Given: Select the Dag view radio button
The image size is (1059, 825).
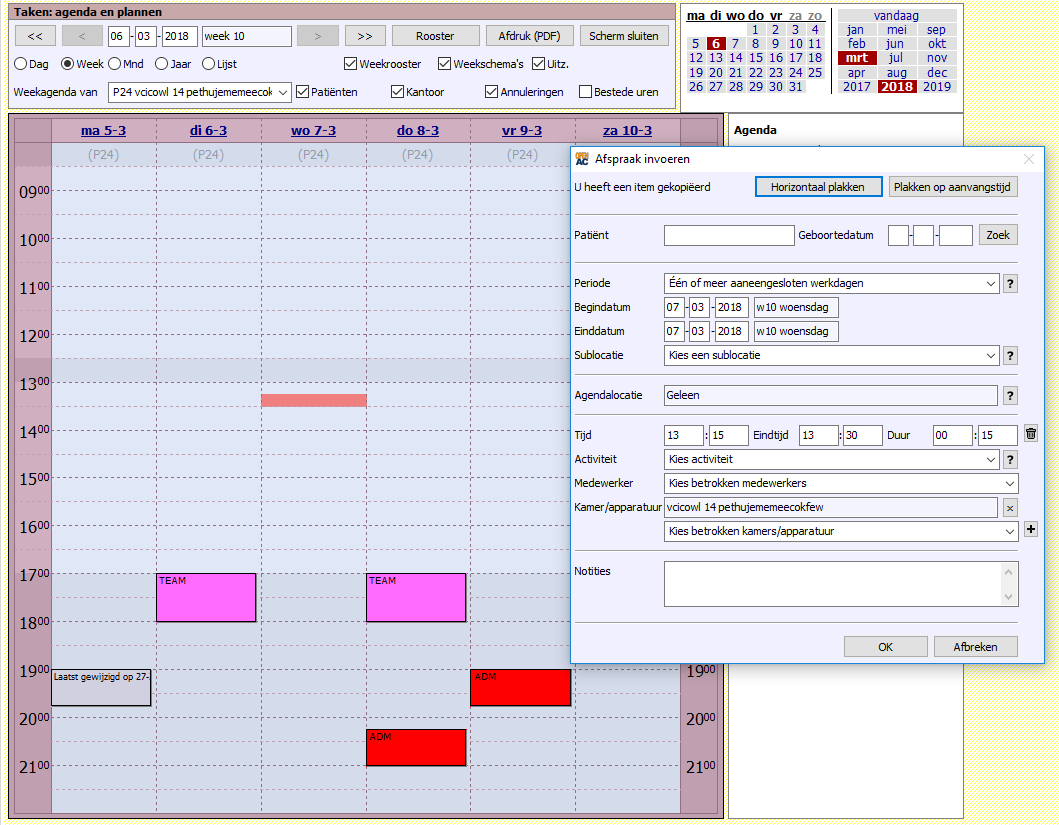Looking at the screenshot, I should [21, 64].
